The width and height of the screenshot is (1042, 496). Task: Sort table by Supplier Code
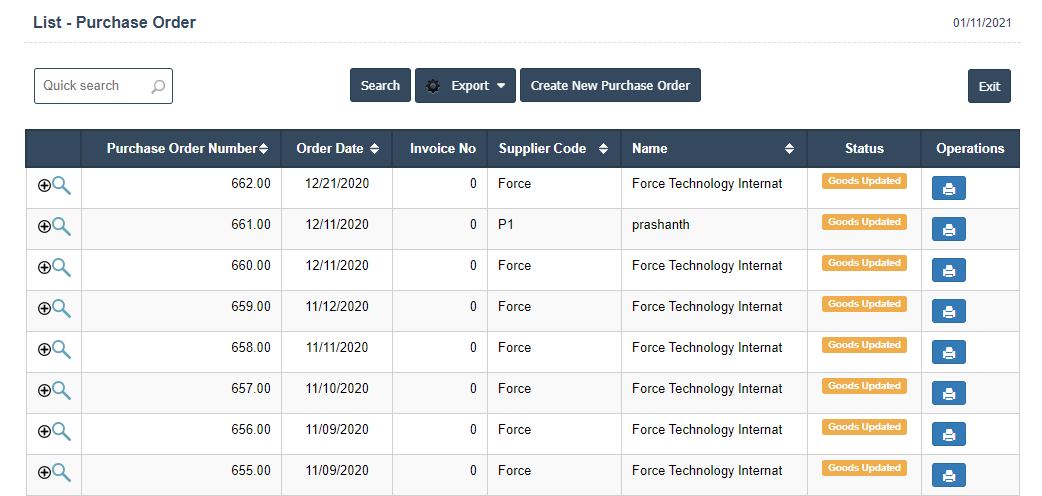603,149
